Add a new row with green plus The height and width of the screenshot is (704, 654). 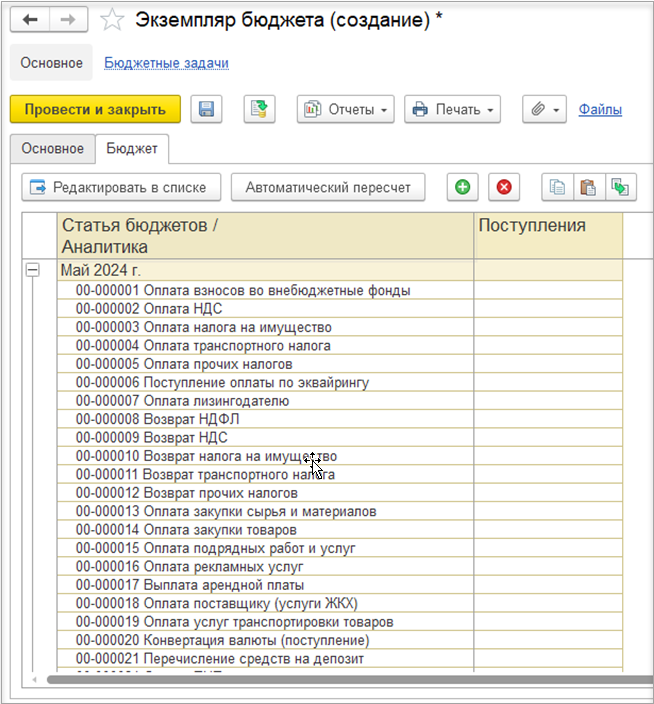462,187
